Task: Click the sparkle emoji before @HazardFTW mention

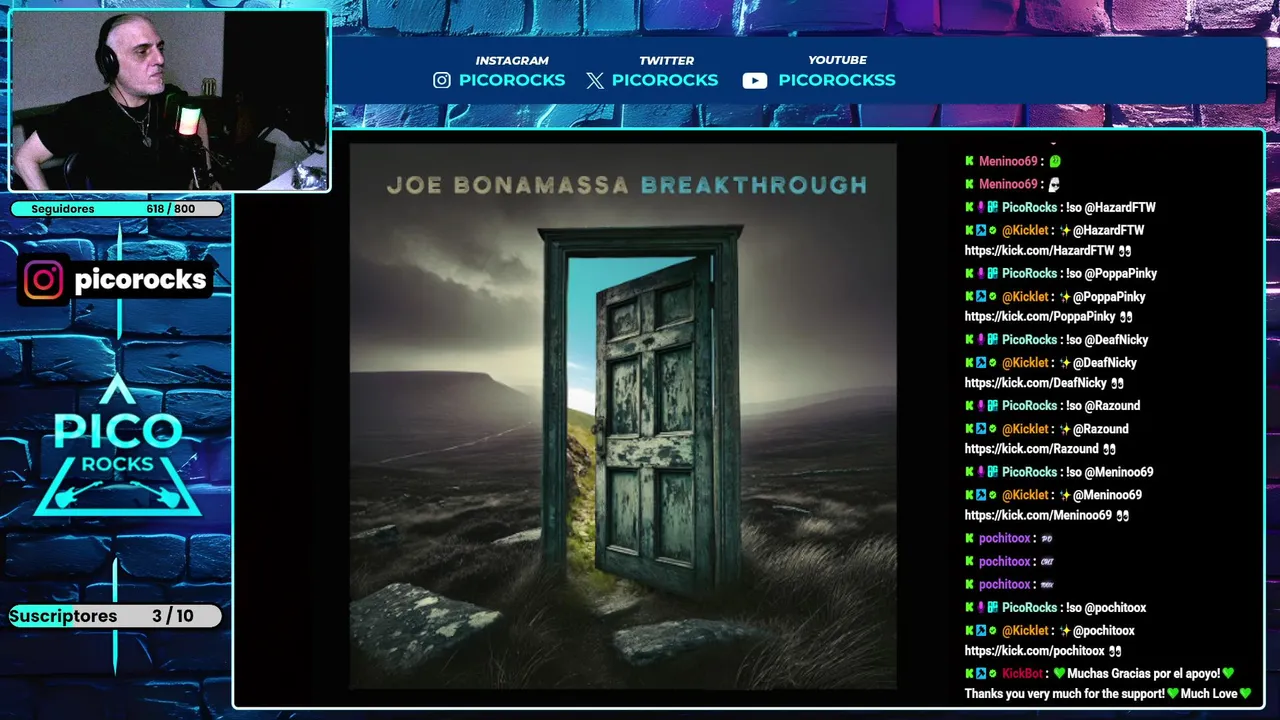Action: (1065, 231)
